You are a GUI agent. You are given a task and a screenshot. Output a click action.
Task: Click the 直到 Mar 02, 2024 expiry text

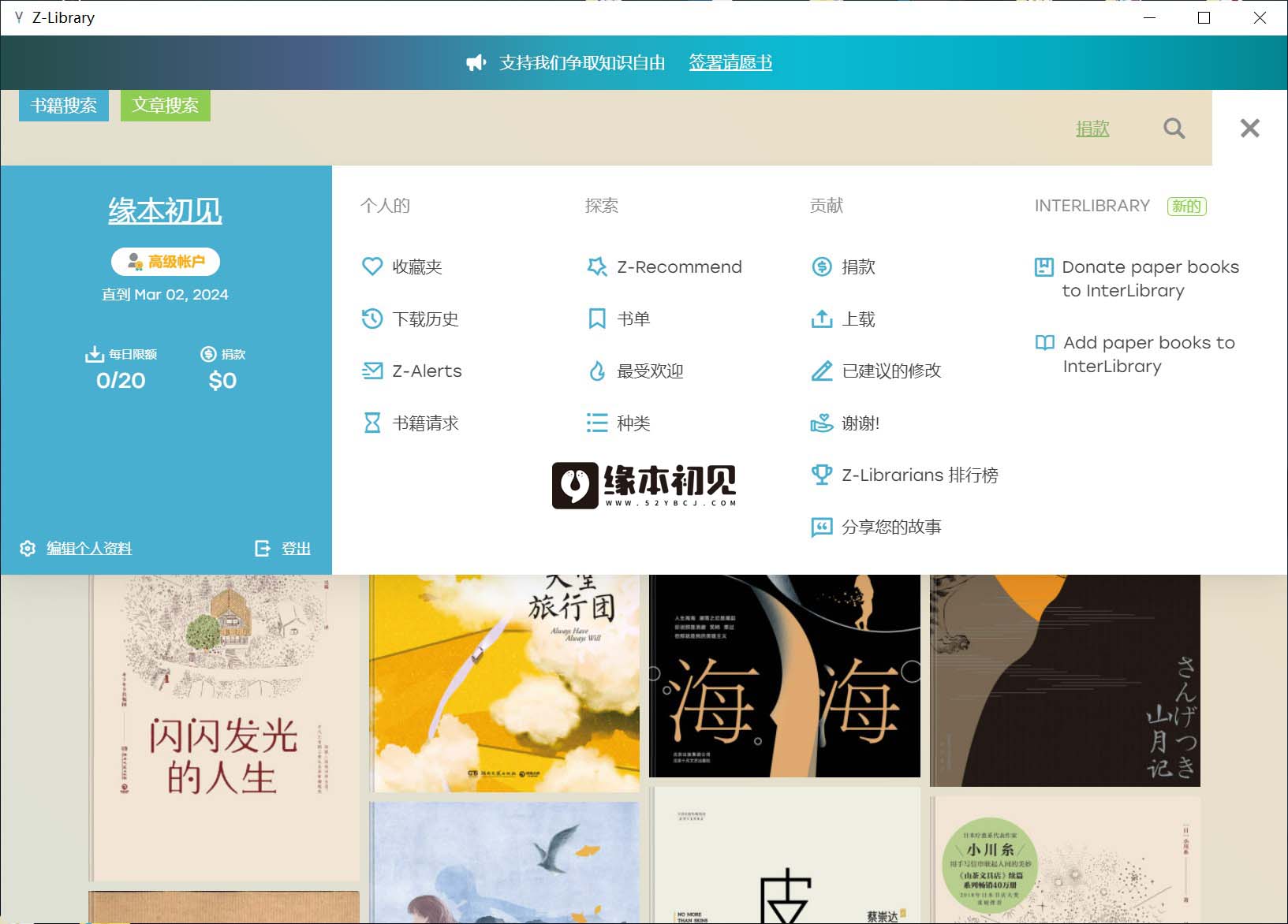point(165,294)
